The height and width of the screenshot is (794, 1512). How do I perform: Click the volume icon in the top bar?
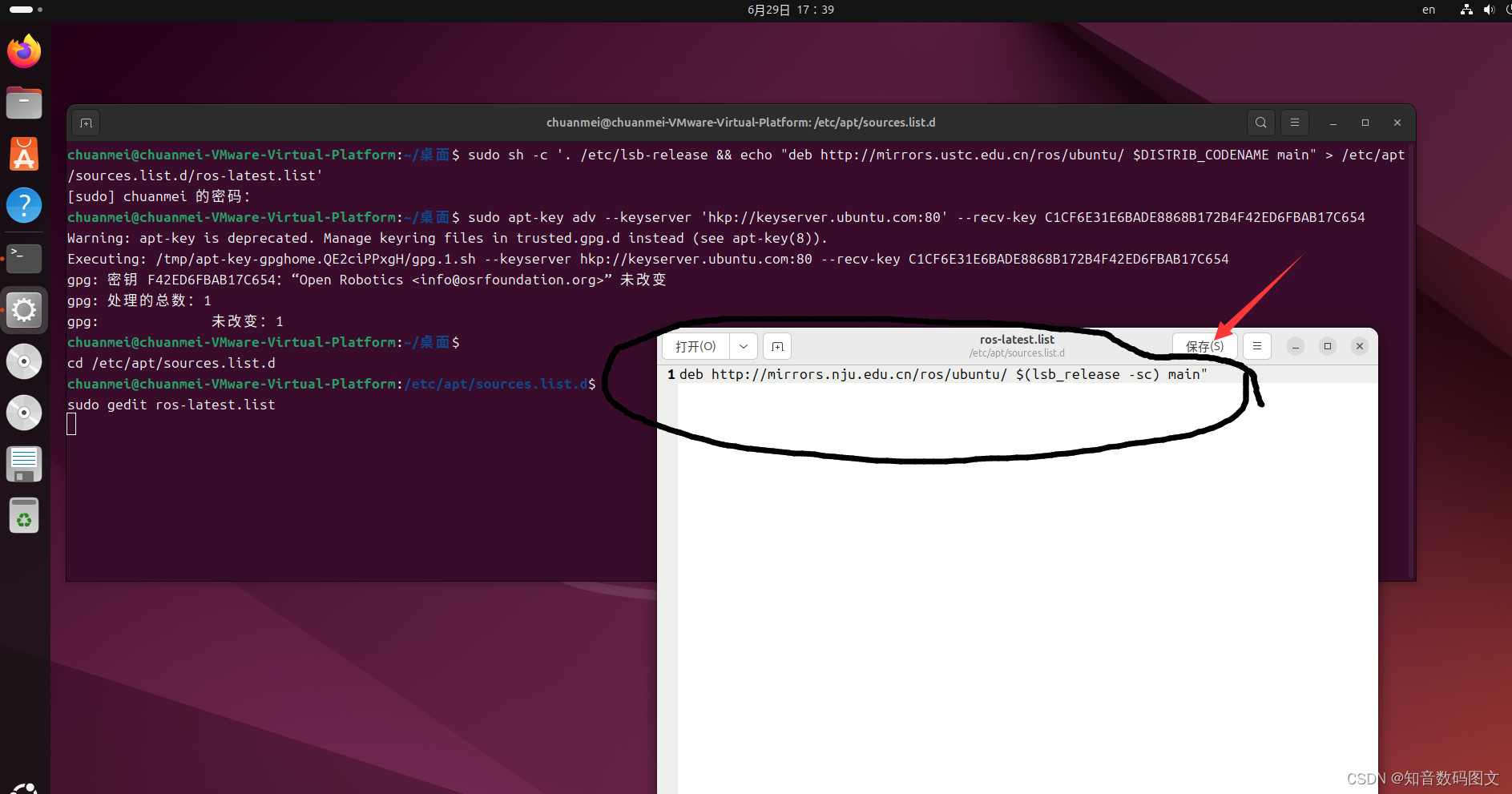tap(1489, 10)
